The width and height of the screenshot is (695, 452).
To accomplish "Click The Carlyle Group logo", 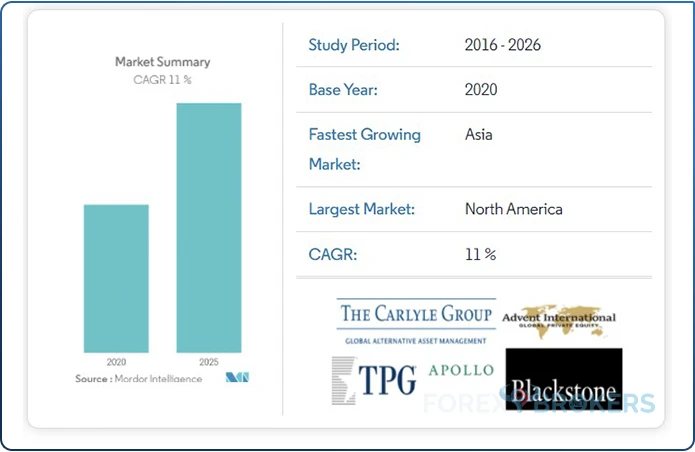I will [x=416, y=322].
